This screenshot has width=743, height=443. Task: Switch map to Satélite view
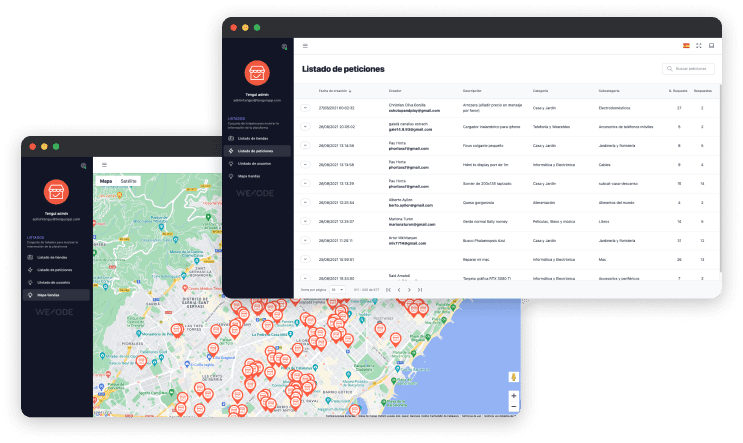tap(129, 181)
